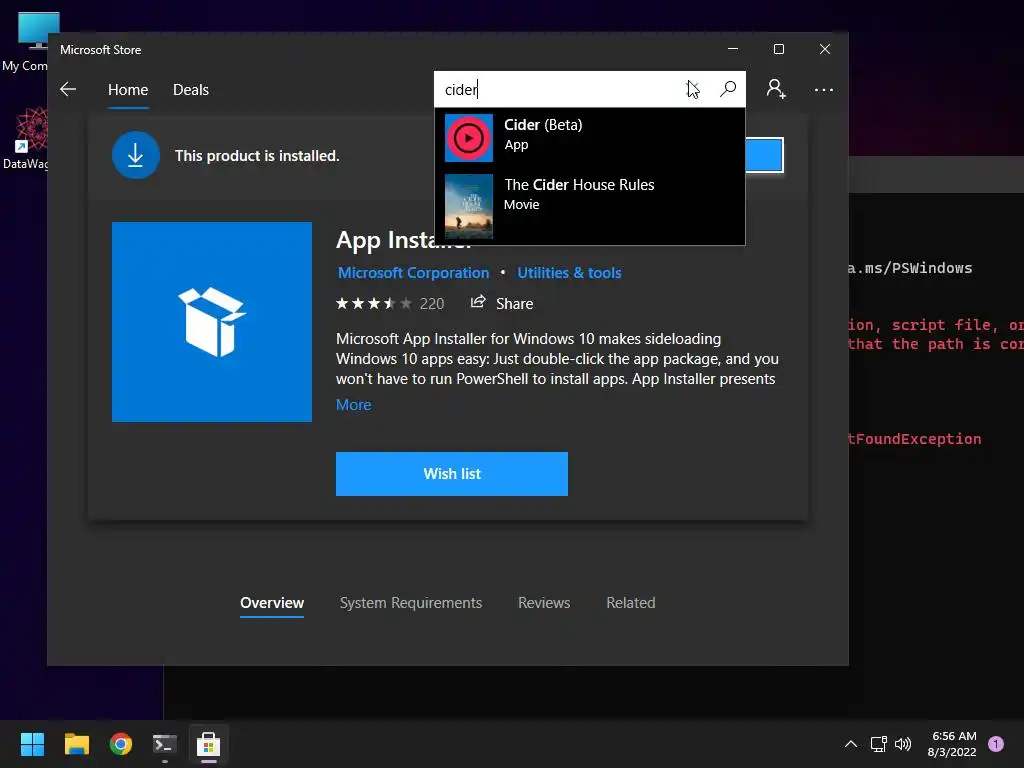
Task: Expand description with the More link
Action: (x=353, y=405)
